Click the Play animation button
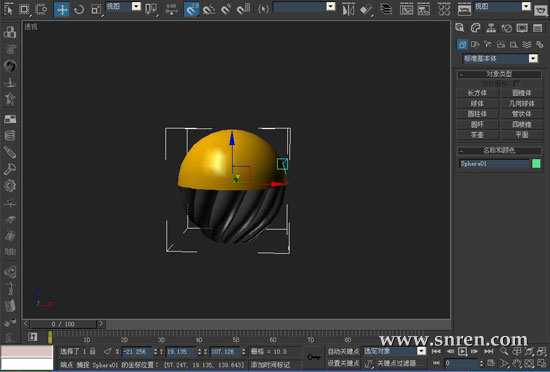This screenshot has width=550, height=372. pyautogui.click(x=462, y=351)
